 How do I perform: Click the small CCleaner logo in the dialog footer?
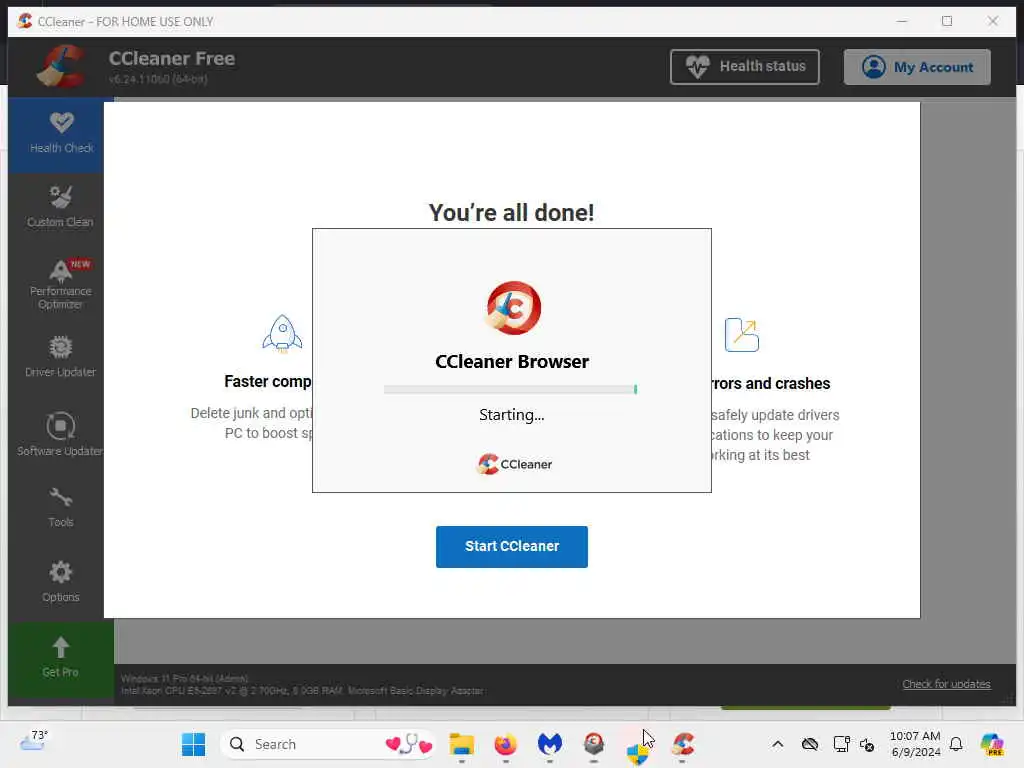pos(515,464)
